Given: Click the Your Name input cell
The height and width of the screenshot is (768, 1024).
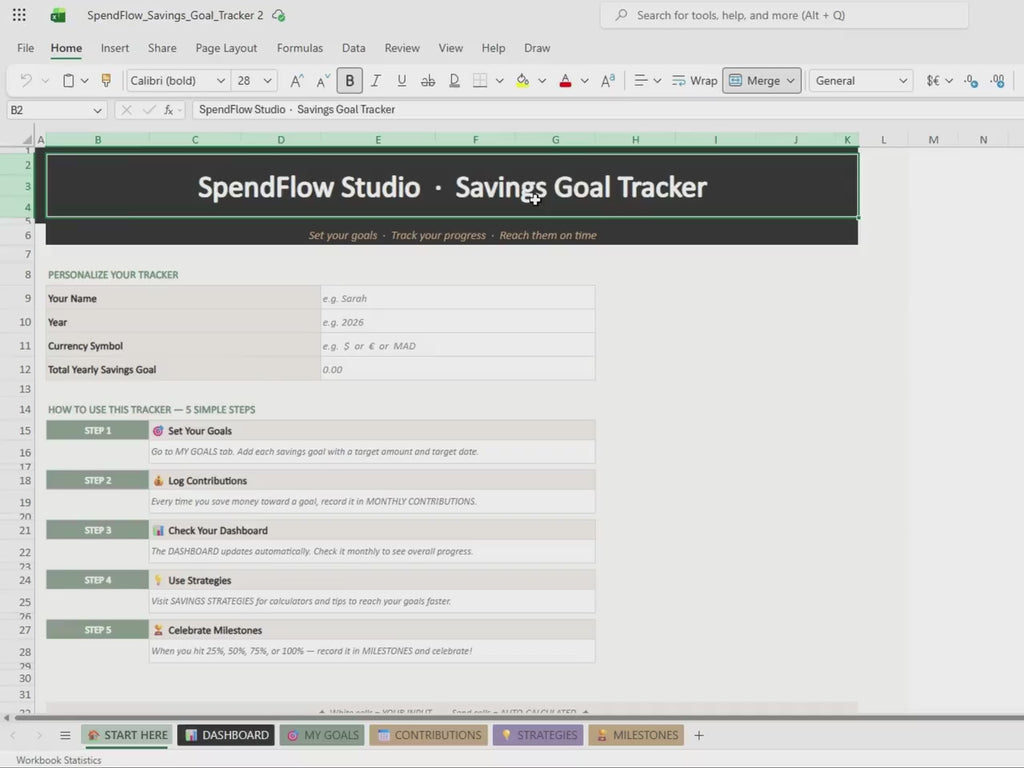Looking at the screenshot, I should [x=457, y=298].
